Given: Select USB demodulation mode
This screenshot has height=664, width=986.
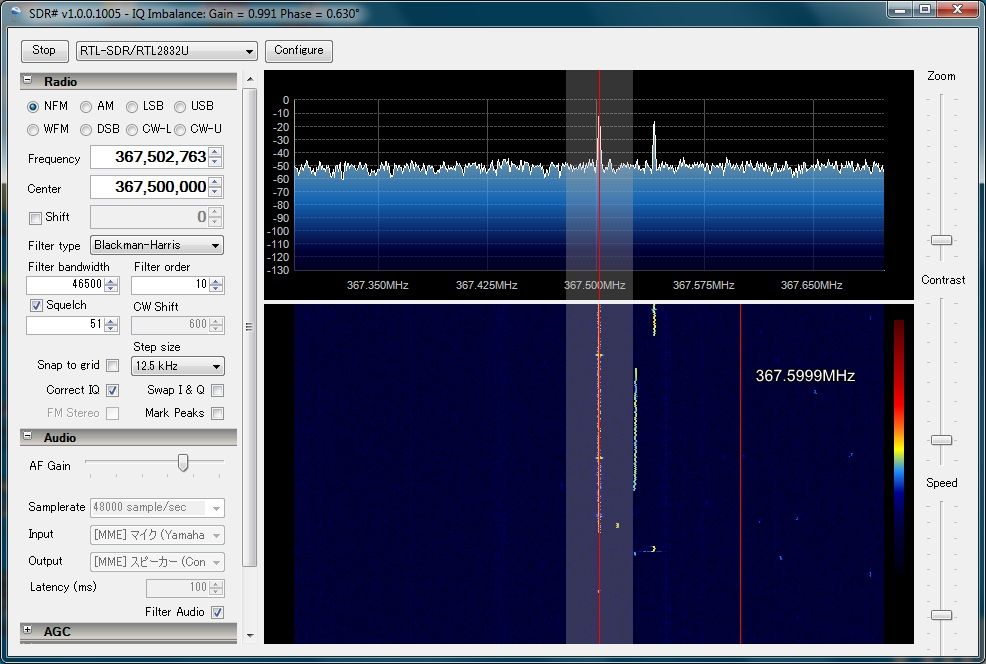Looking at the screenshot, I should tap(181, 106).
